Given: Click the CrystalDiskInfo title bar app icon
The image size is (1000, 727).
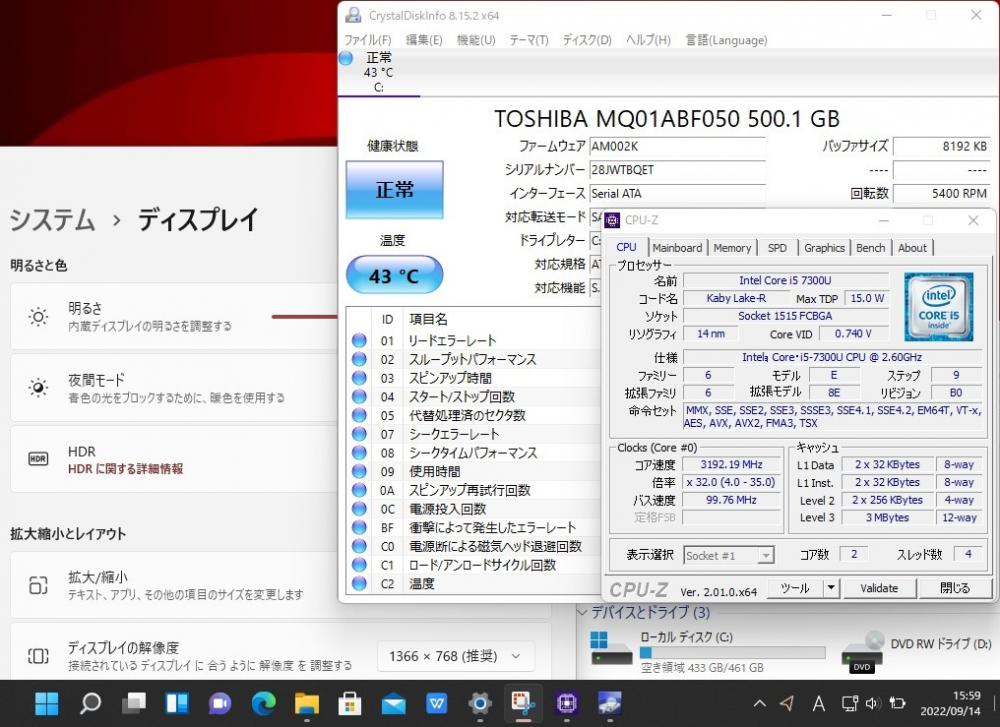Looking at the screenshot, I should 353,15.
